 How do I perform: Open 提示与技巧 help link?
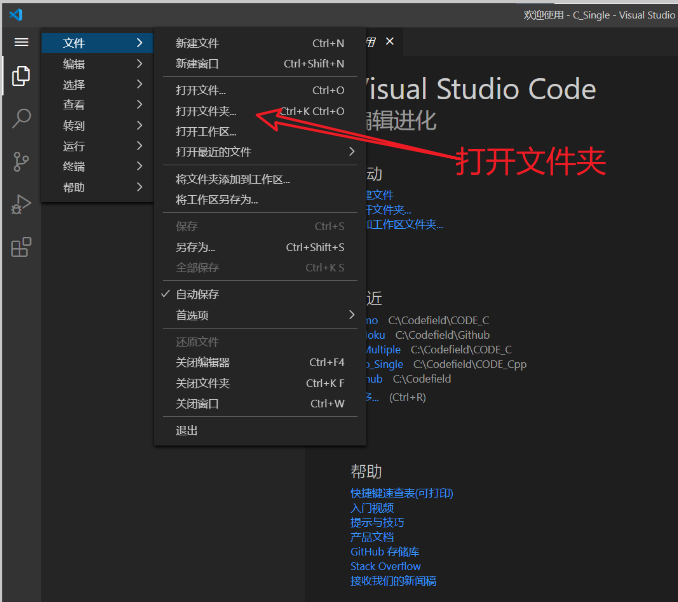(377, 522)
